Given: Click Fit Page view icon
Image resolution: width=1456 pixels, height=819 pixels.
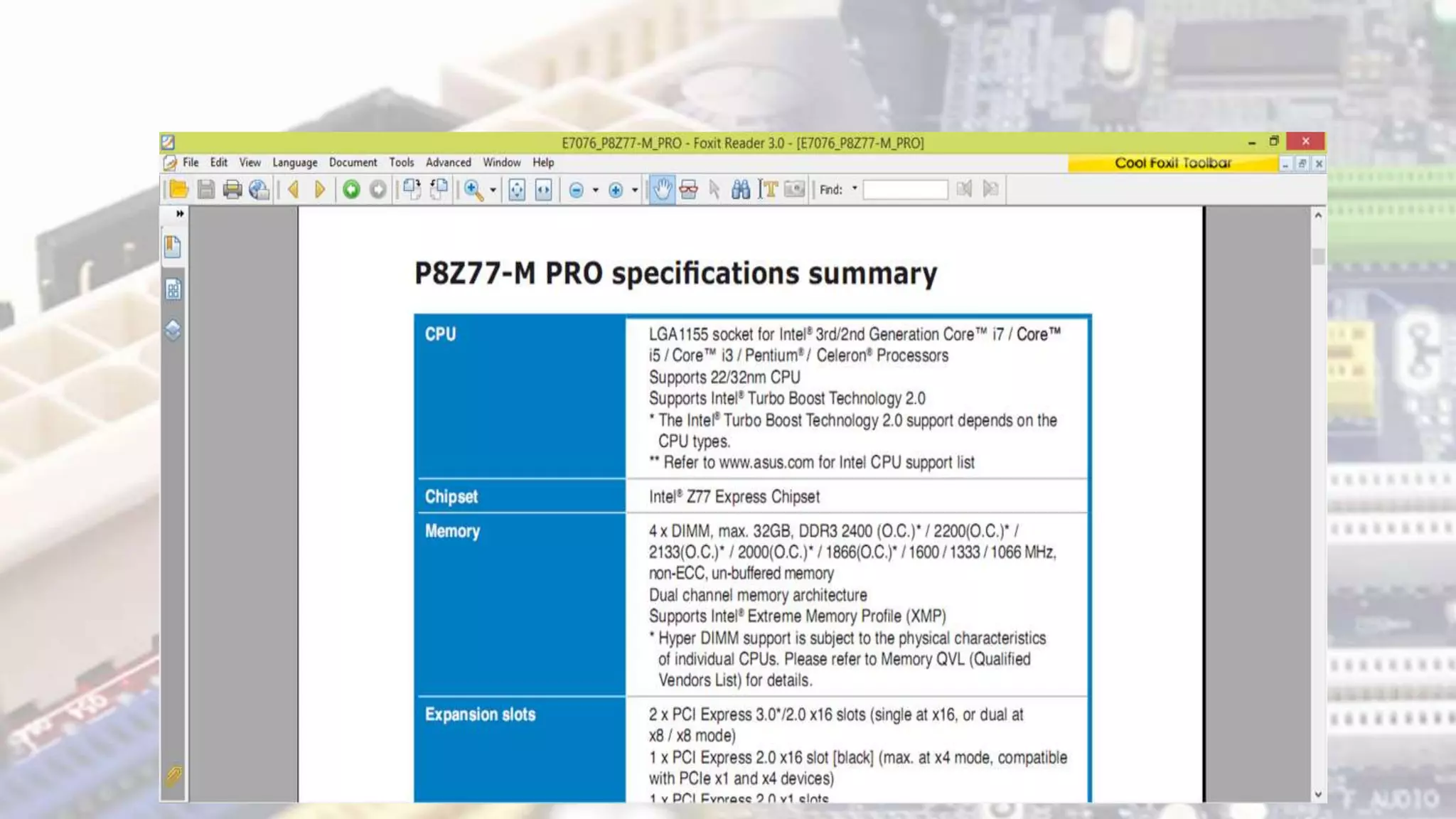Looking at the screenshot, I should coord(517,189).
